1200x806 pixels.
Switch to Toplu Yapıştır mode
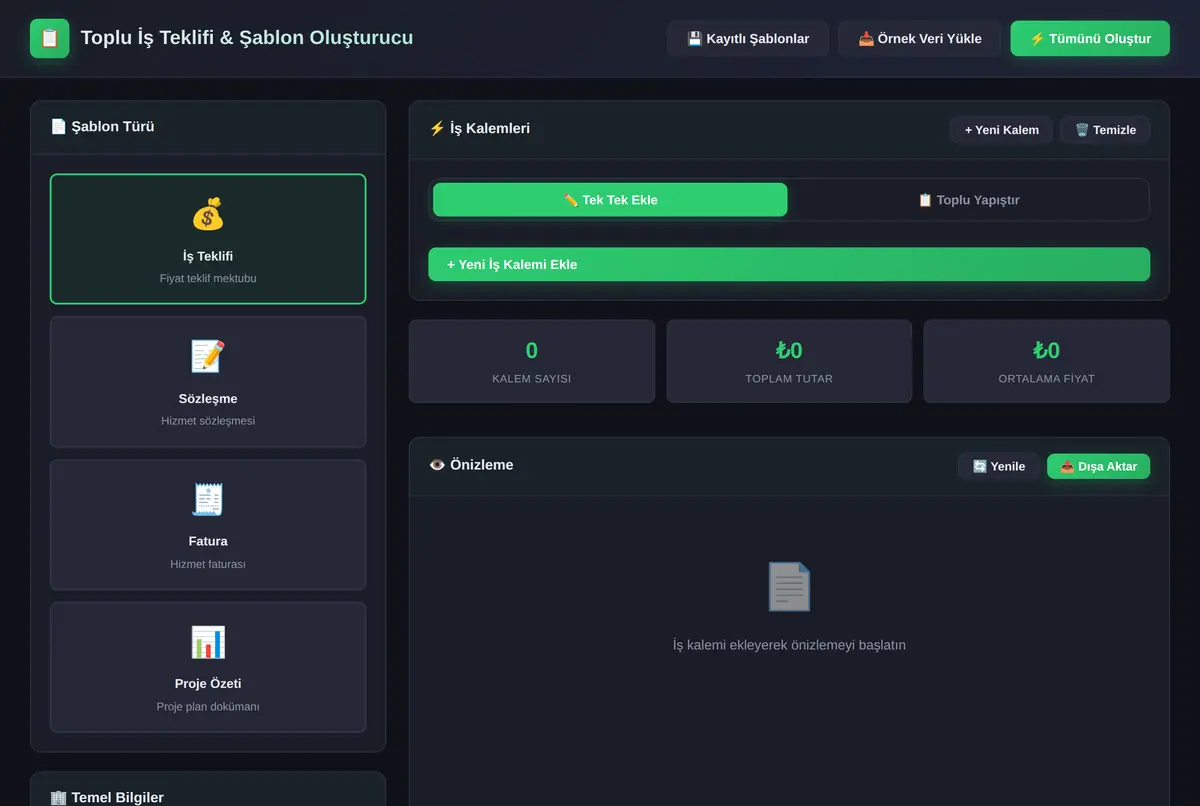(x=968, y=200)
